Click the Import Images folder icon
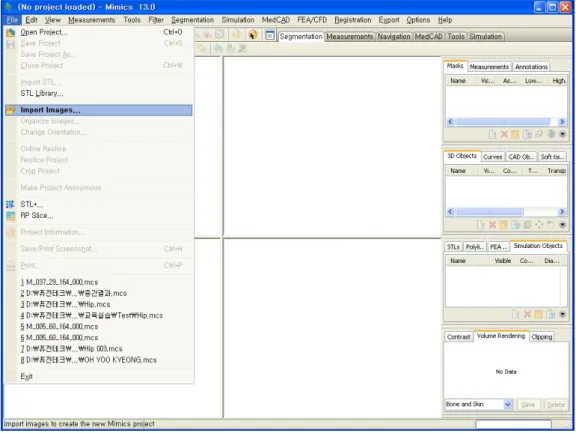Viewport: 576px width, 433px height. click(x=11, y=110)
